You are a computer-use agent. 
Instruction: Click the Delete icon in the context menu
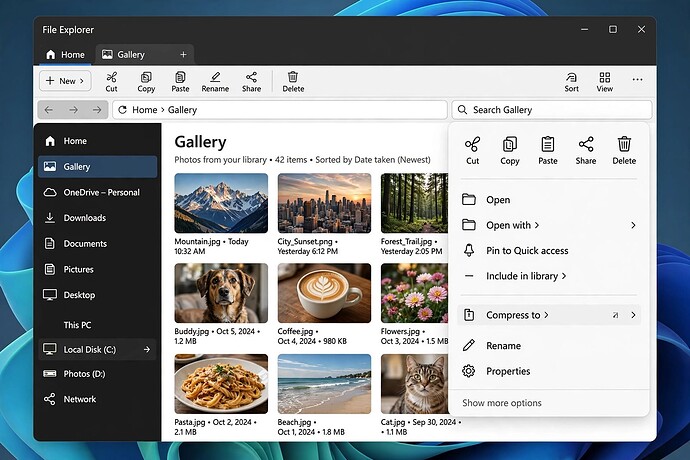click(x=624, y=144)
